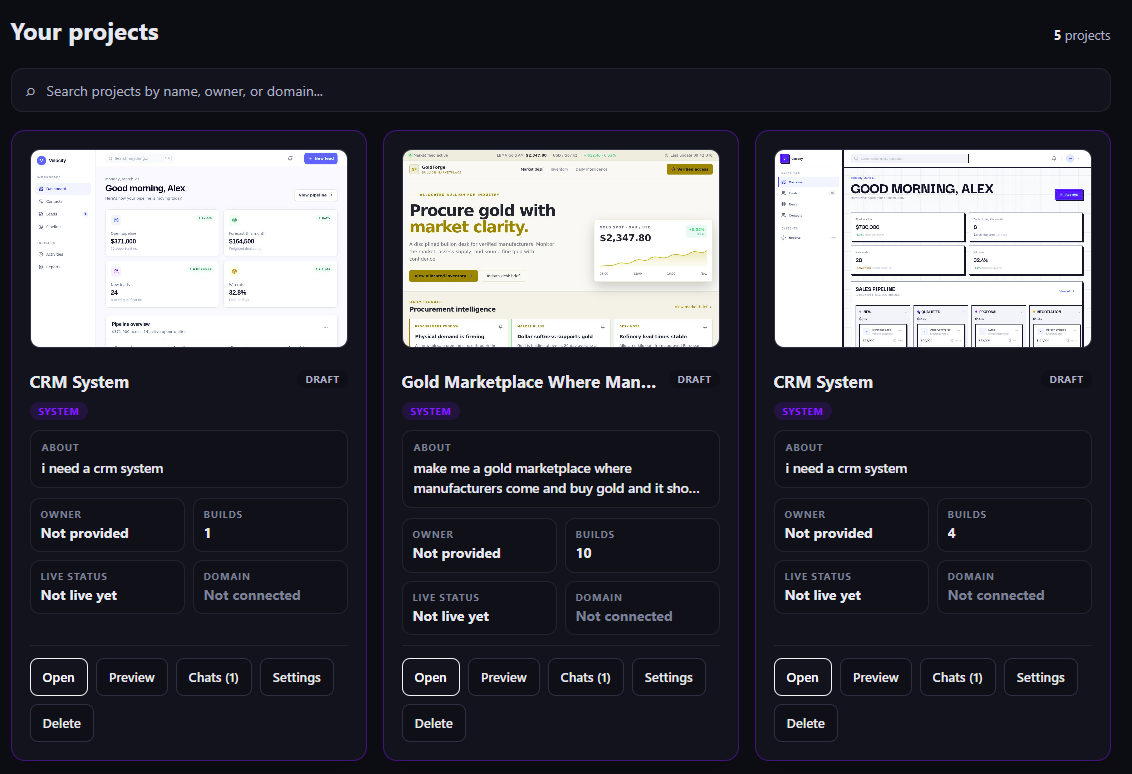Click the 'make me a gold marketplace' about text
This screenshot has height=774, width=1132.
tap(557, 478)
